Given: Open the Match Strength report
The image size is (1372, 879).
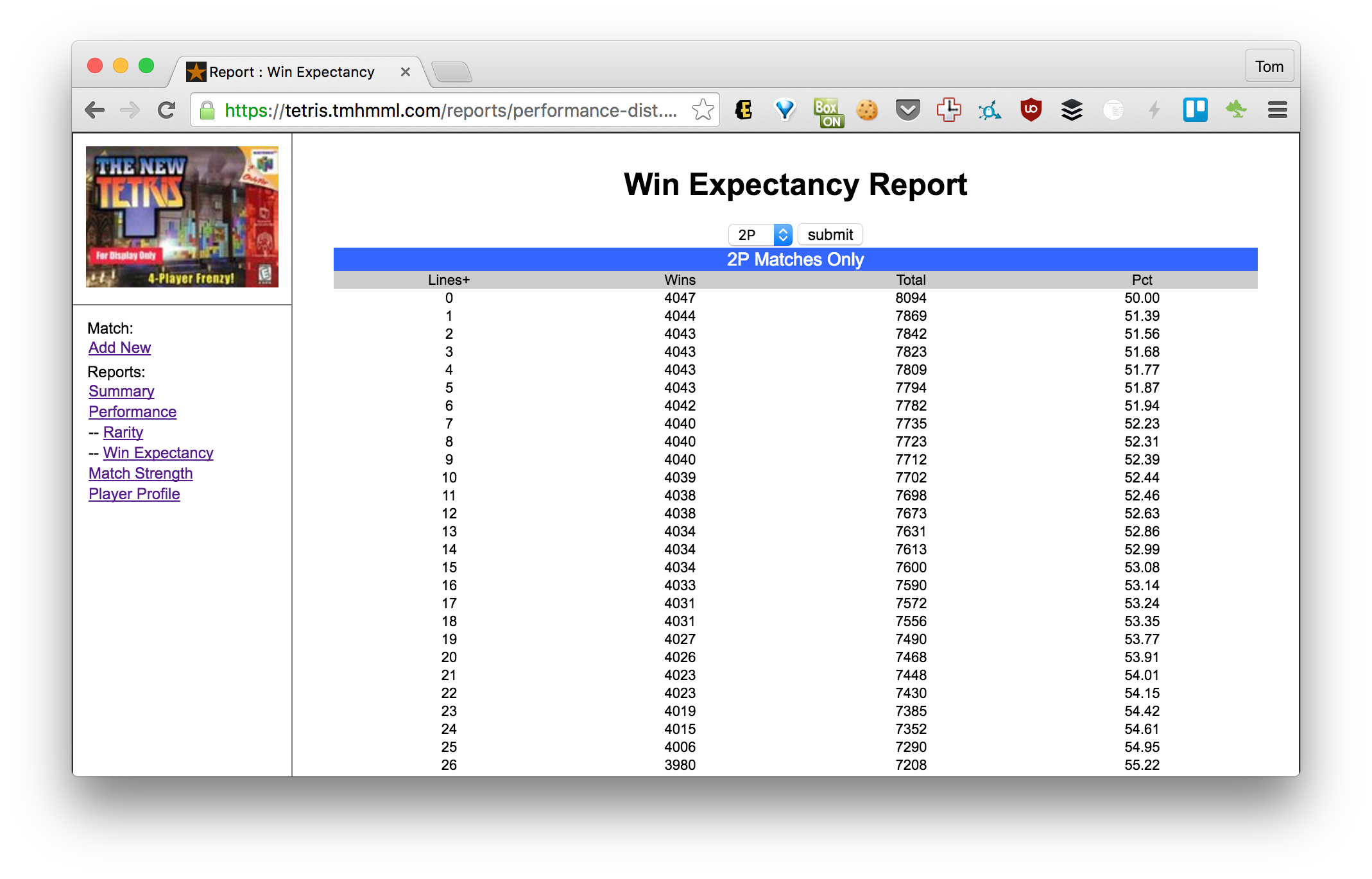Looking at the screenshot, I should (141, 474).
